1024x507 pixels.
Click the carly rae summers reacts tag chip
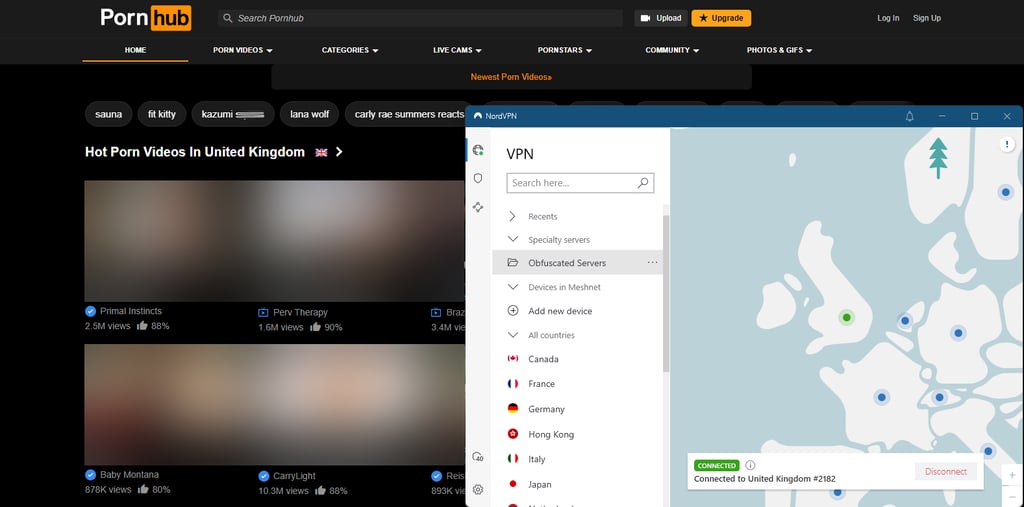(x=405, y=114)
